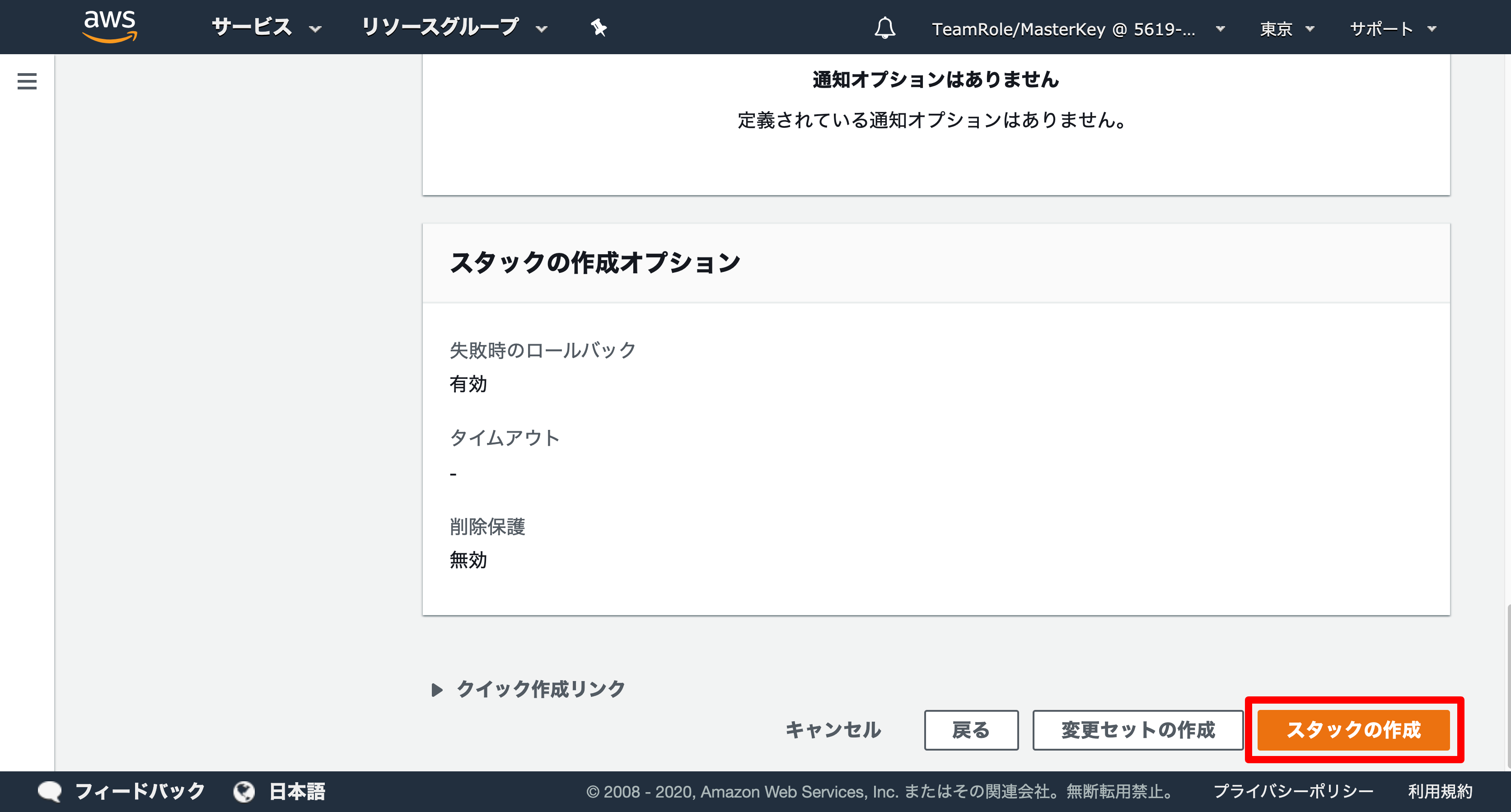Click the 有効 rollback value
1511x812 pixels.
tap(468, 384)
